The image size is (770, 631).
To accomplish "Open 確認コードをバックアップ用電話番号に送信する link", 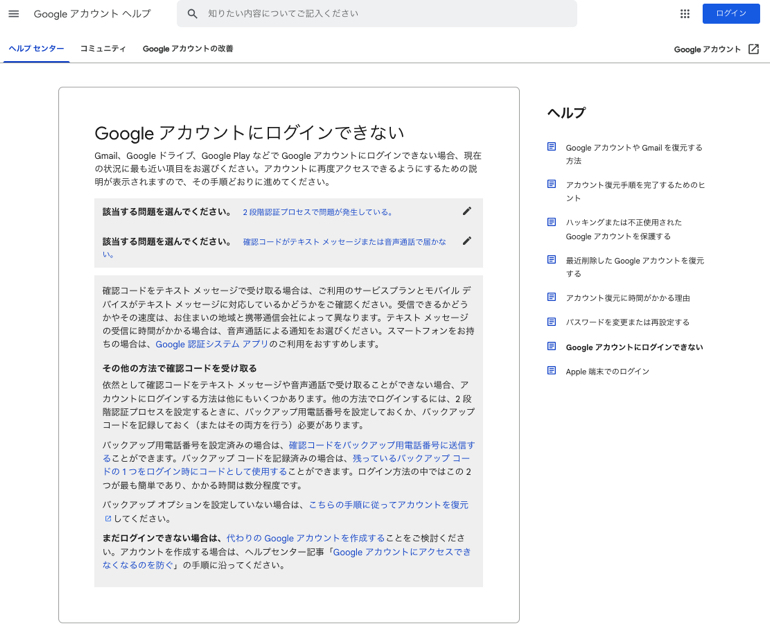I will point(382,445).
